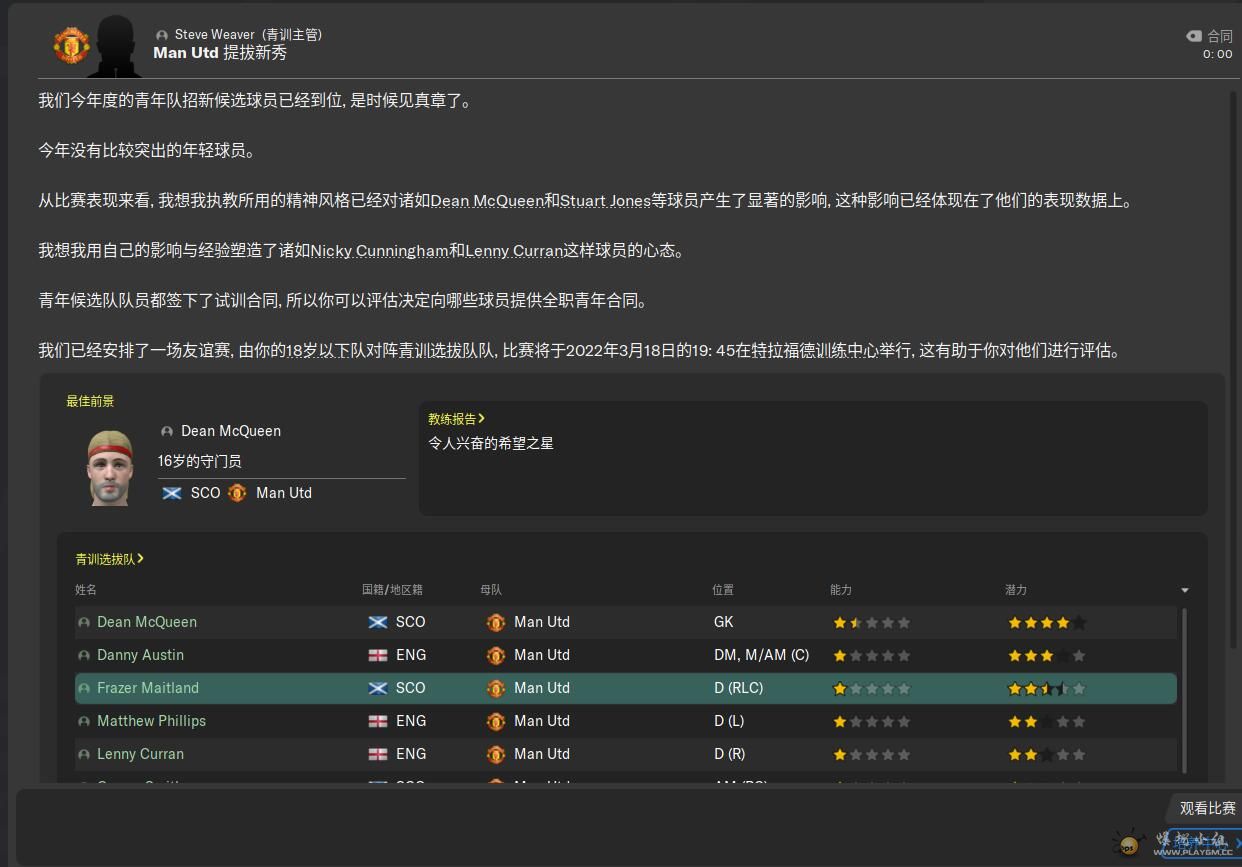1242x867 pixels.
Task: Click Danny Austin's ability star rating
Action: point(872,655)
